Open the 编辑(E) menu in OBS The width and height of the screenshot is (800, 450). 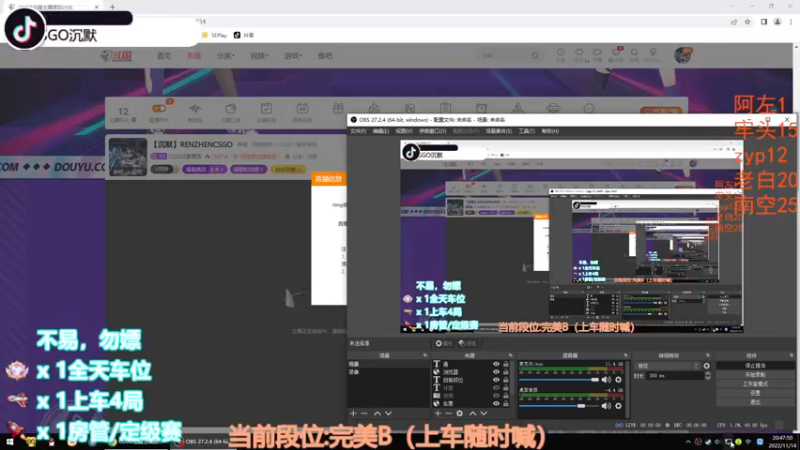point(381,131)
